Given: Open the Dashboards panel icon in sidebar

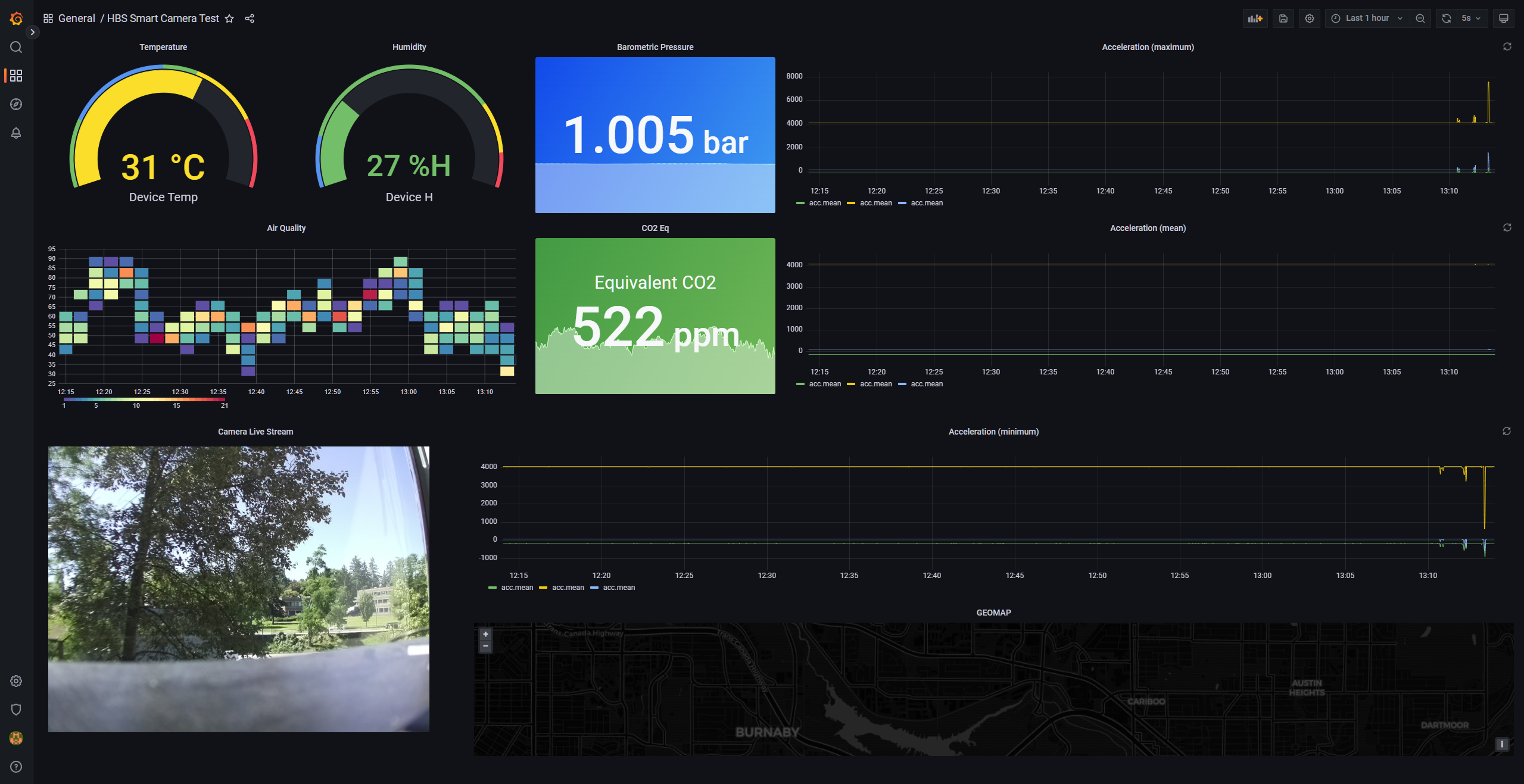Looking at the screenshot, I should tap(15, 76).
